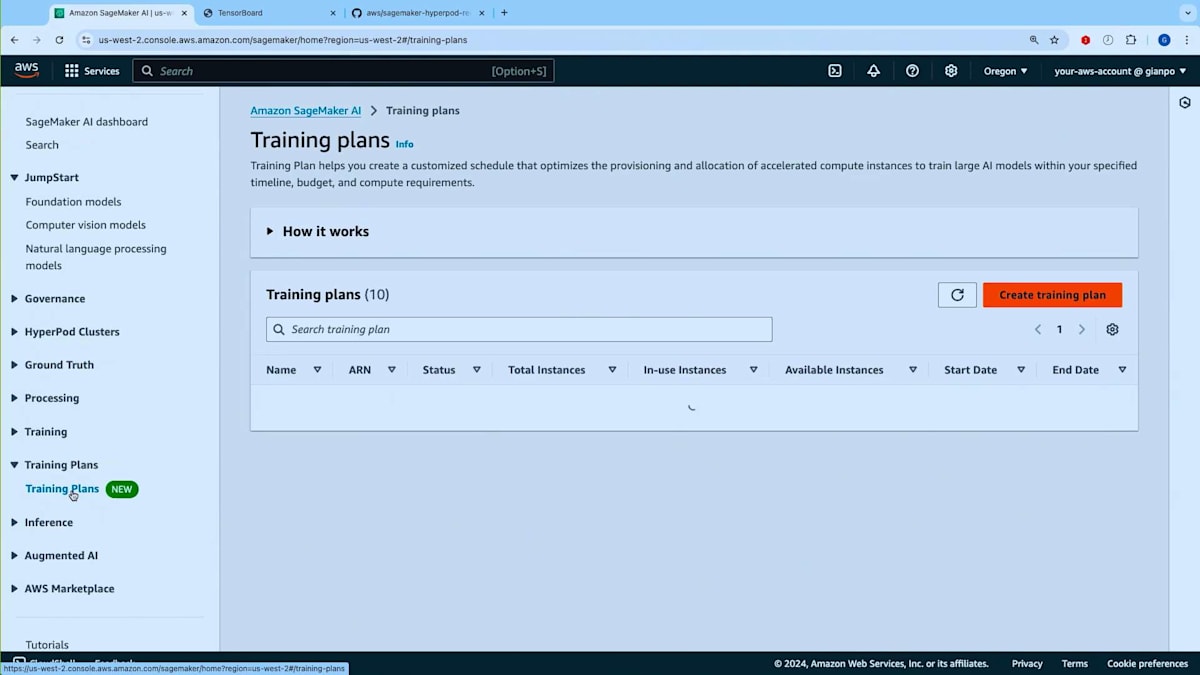Follow the Amazon SageMaker AI breadcrumb
1200x675 pixels.
[305, 111]
